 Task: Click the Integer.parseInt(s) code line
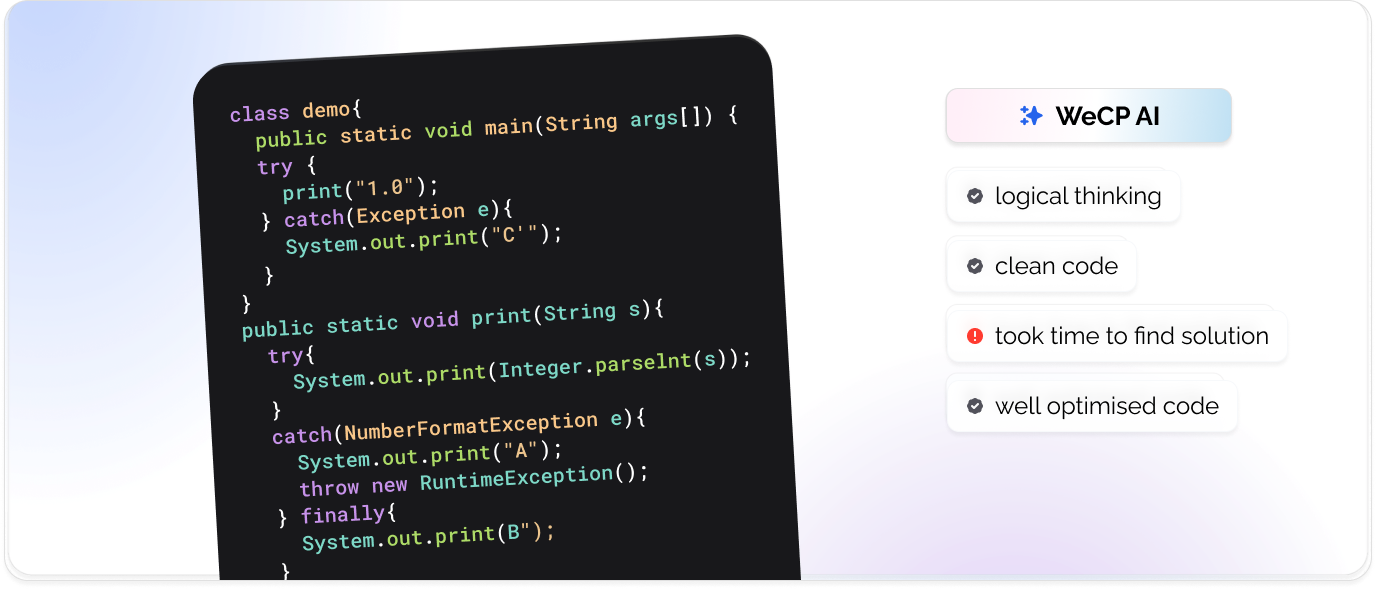click(521, 370)
